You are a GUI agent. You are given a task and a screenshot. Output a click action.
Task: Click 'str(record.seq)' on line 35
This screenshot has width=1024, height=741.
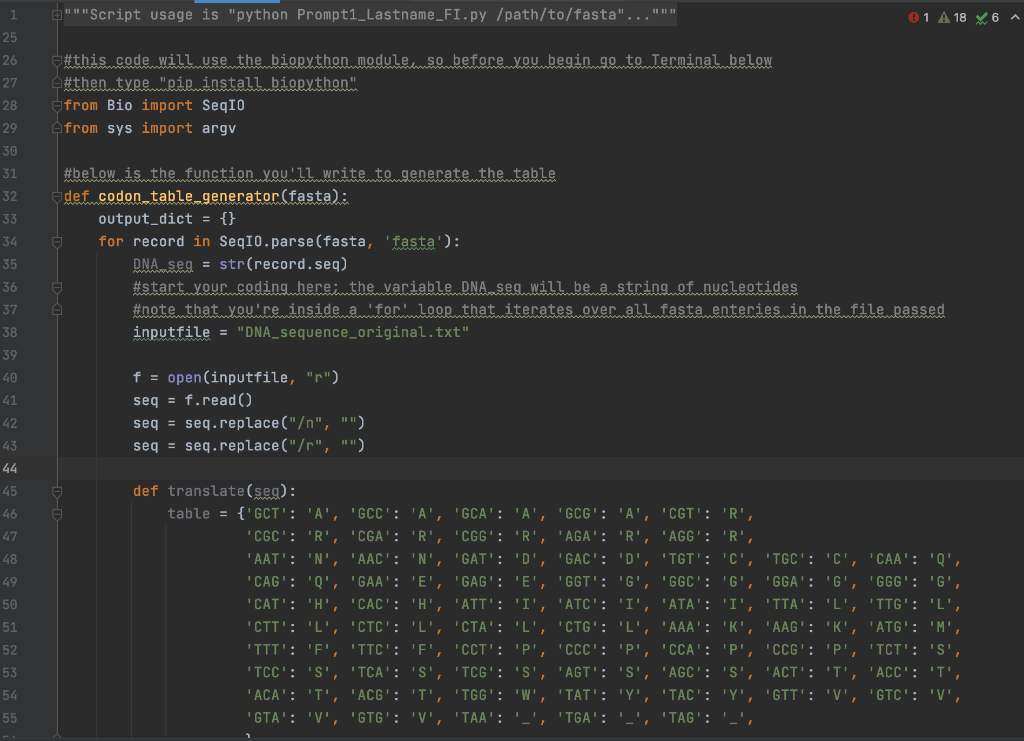[283, 264]
